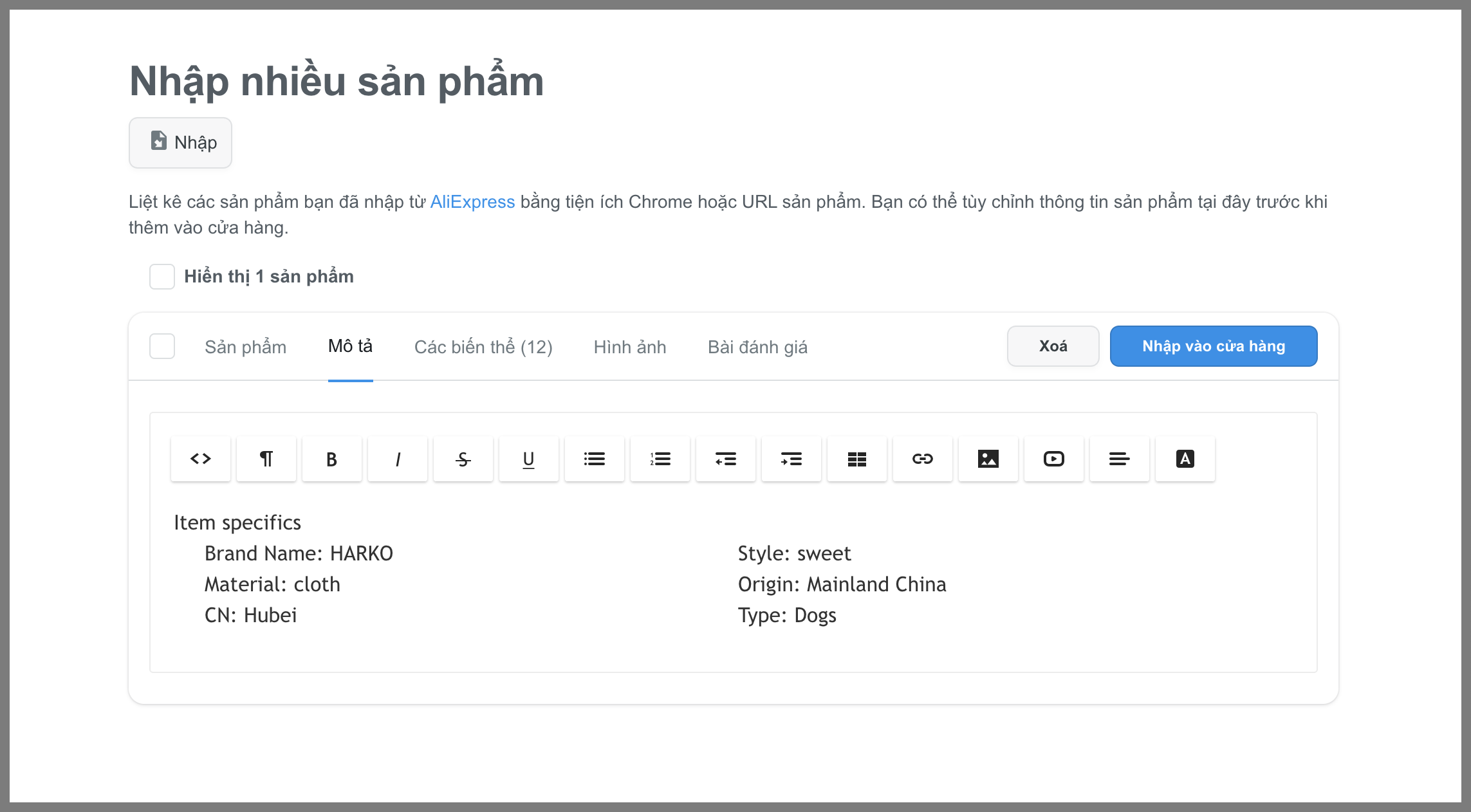Image resolution: width=1471 pixels, height=812 pixels.
Task: Click the Item specifics heading text
Action: click(x=237, y=522)
